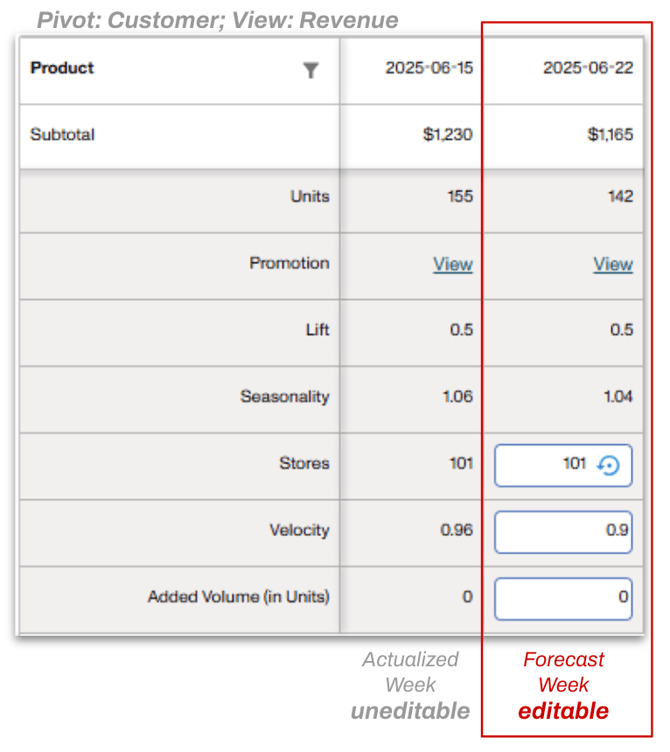Click the filter icon in Product header
This screenshot has width=670, height=752.
[x=311, y=70]
